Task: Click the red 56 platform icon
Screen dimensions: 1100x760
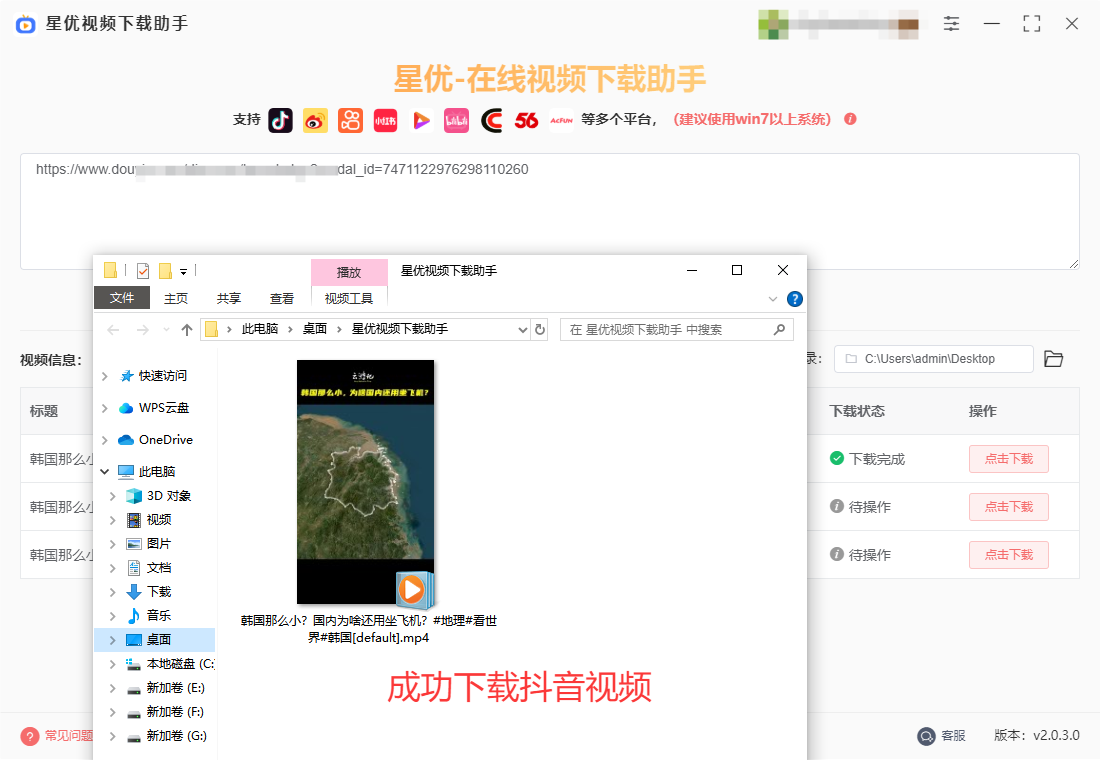Action: 526,120
